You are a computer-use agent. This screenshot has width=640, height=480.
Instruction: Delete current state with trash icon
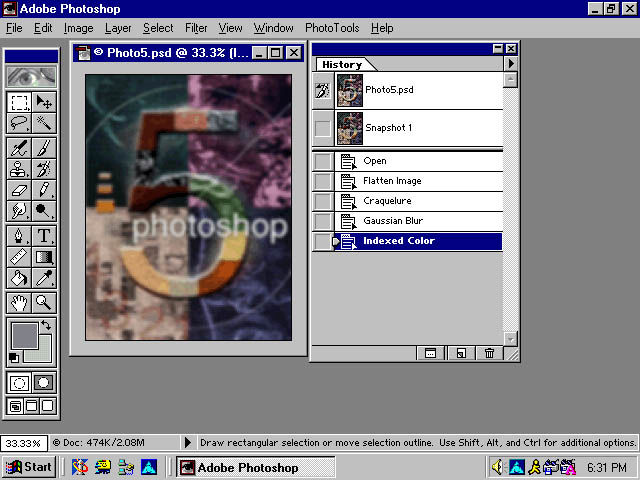pyautogui.click(x=489, y=353)
